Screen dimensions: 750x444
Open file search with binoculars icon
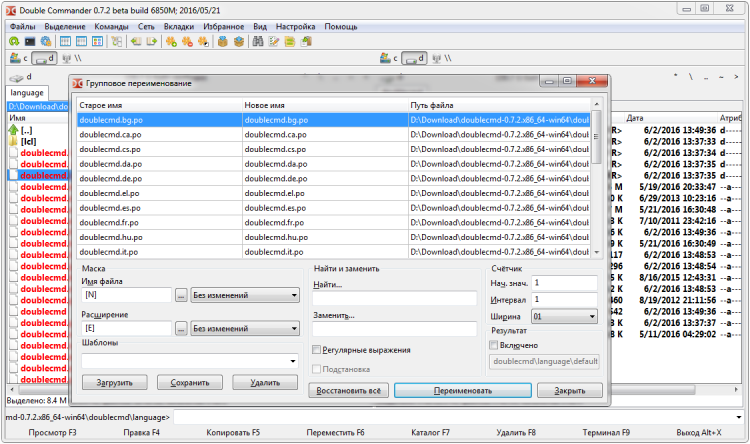[x=258, y=42]
